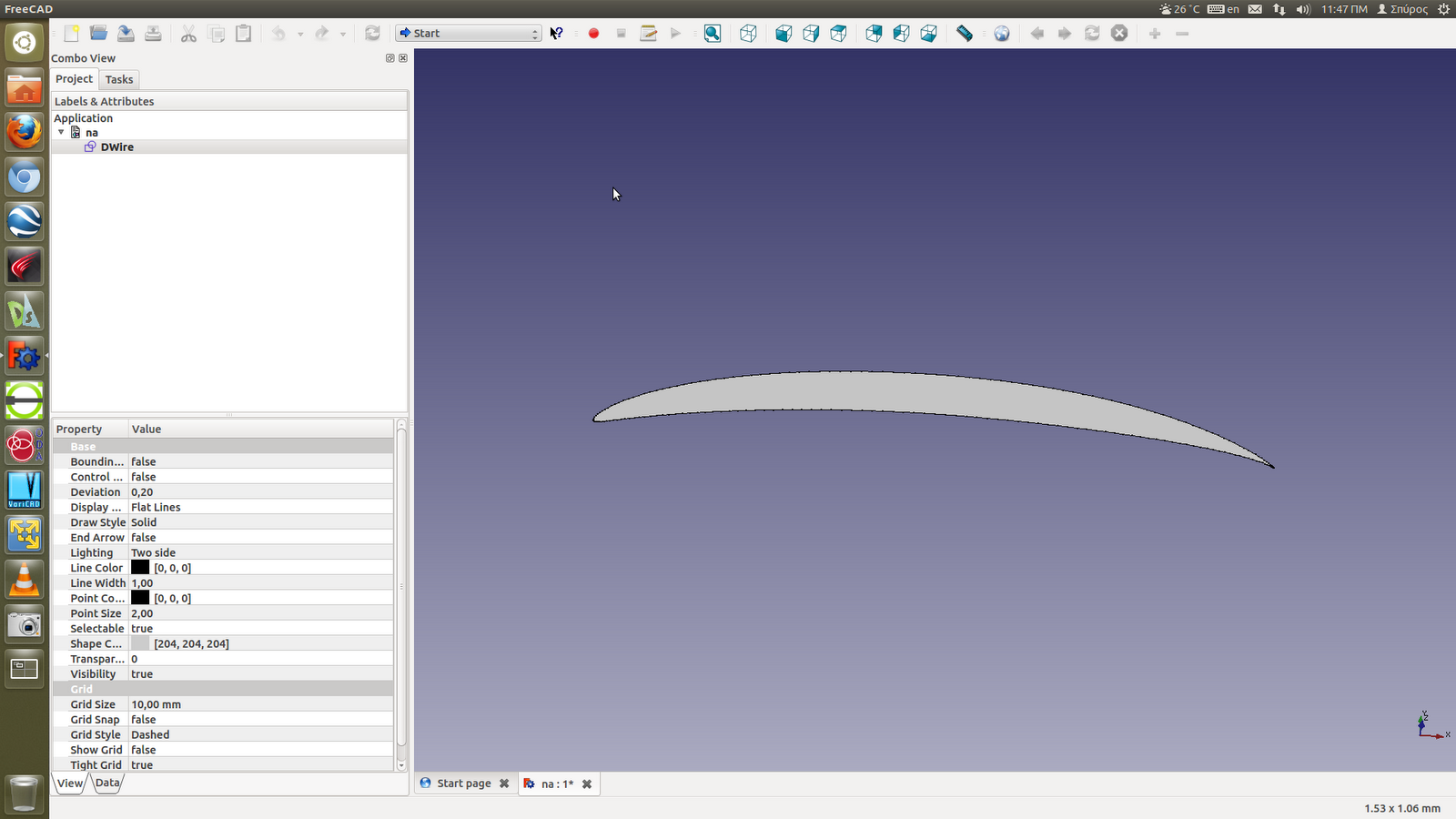Viewport: 1456px width, 819px height.
Task: Switch to the Tasks tab
Action: pos(118,79)
